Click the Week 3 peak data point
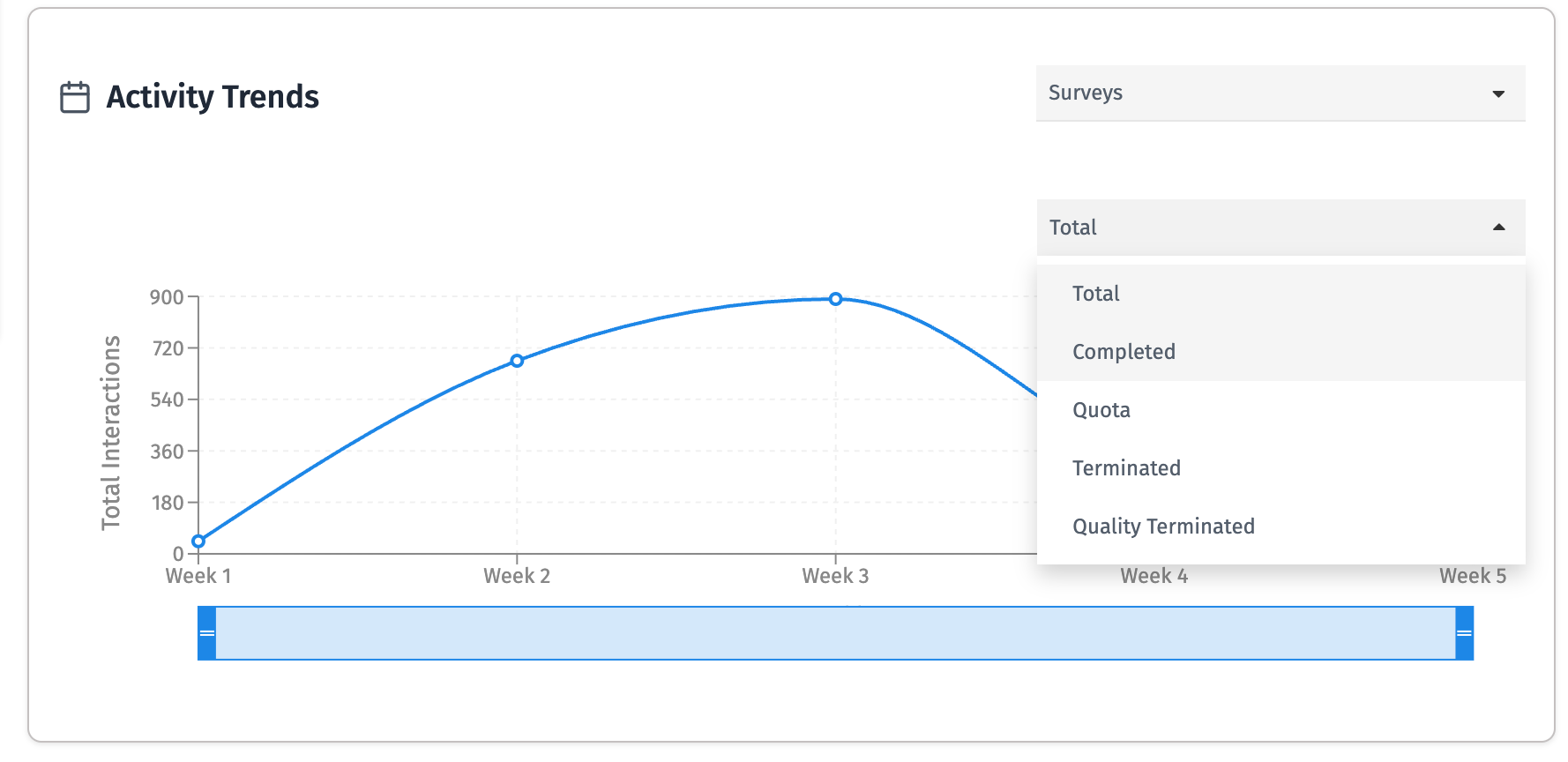Viewport: 1568px width, 762px height. (x=835, y=299)
